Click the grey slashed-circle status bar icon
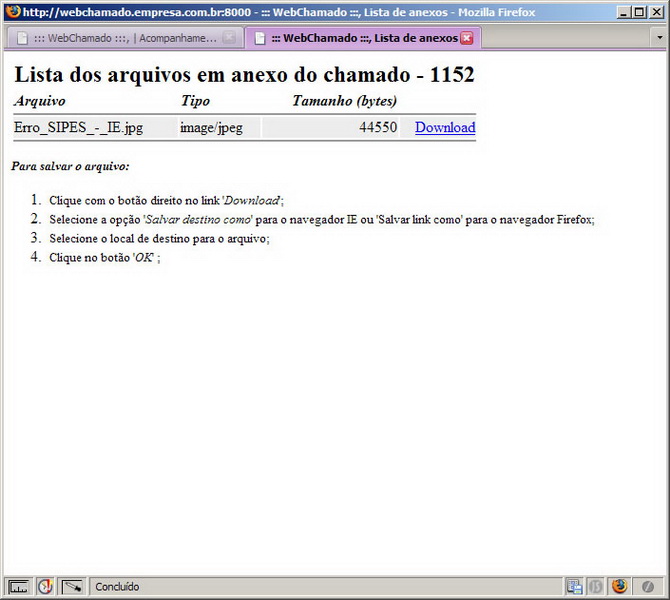Viewport: 670px width, 600px height. click(x=648, y=587)
